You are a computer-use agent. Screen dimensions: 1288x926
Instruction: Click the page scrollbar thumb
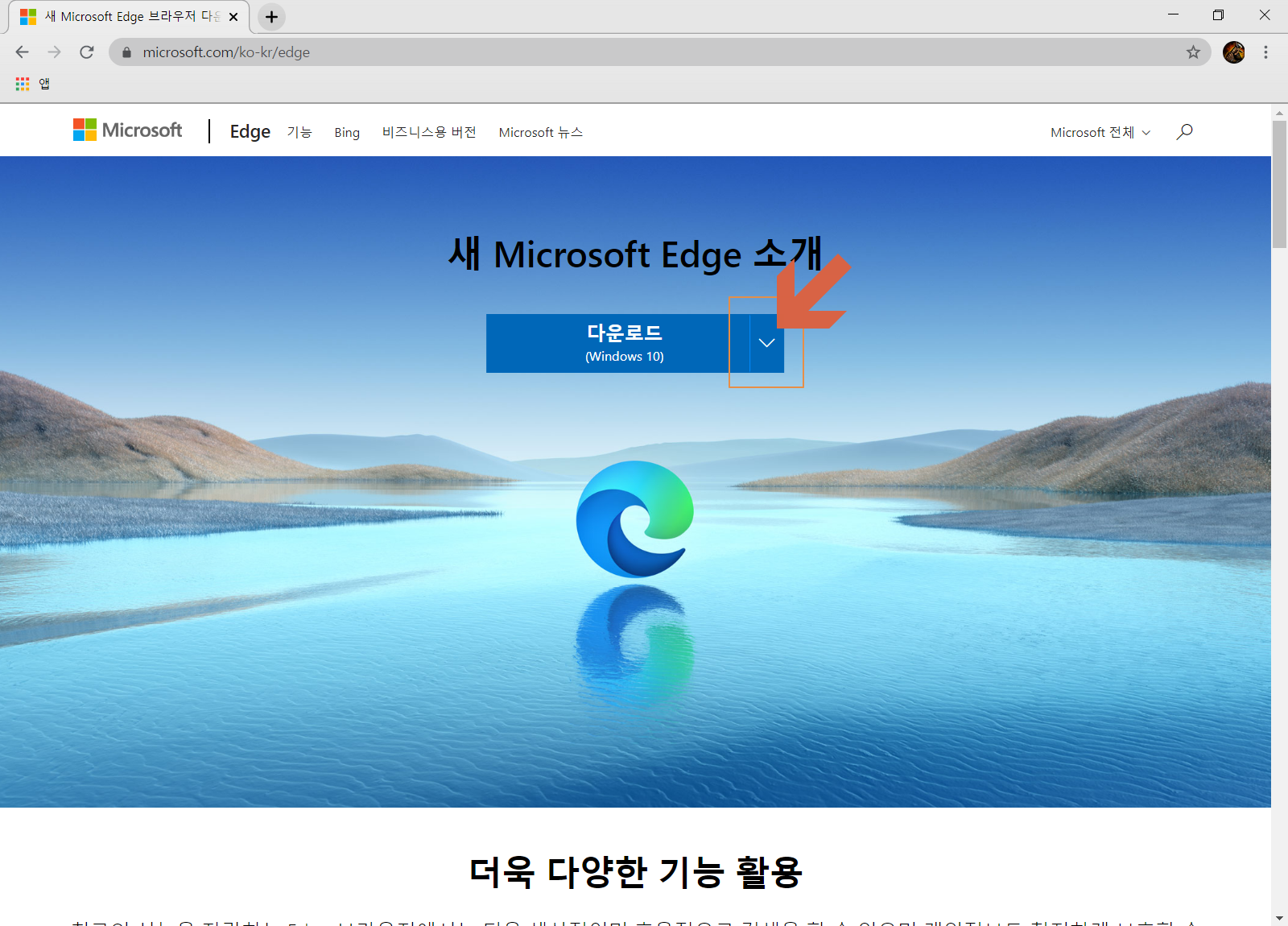click(1279, 184)
